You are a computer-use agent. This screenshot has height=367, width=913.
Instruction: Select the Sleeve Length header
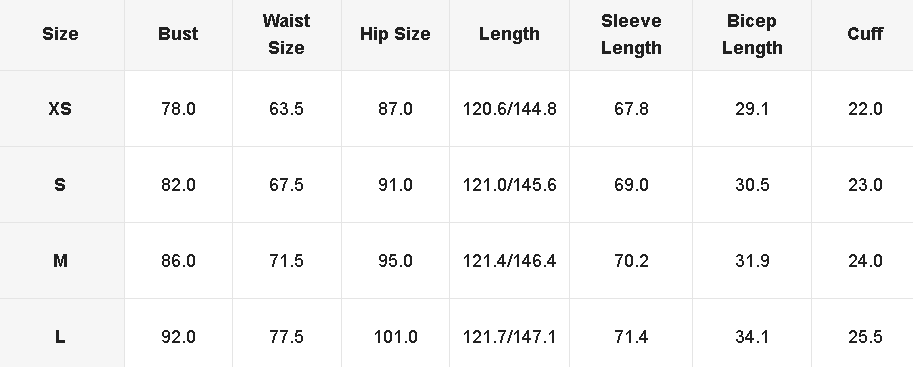pyautogui.click(x=631, y=34)
